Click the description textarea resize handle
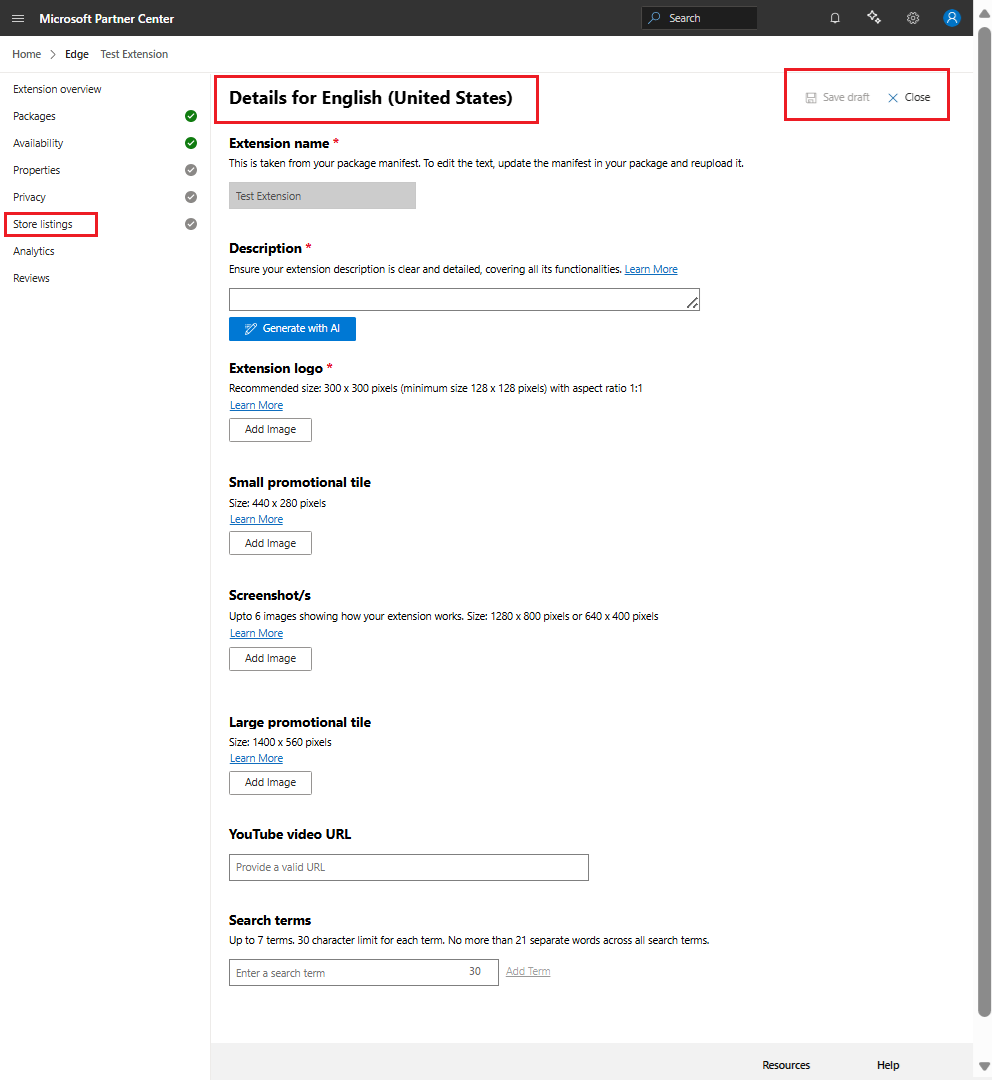 pos(692,302)
